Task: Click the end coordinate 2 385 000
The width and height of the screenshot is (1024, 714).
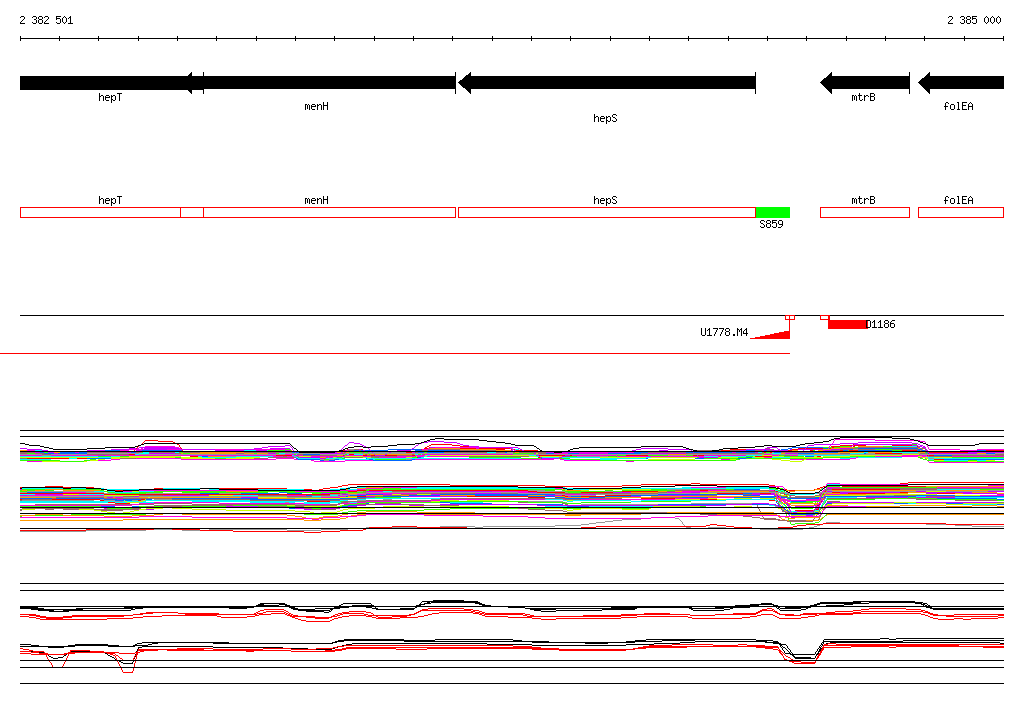Action: point(974,20)
